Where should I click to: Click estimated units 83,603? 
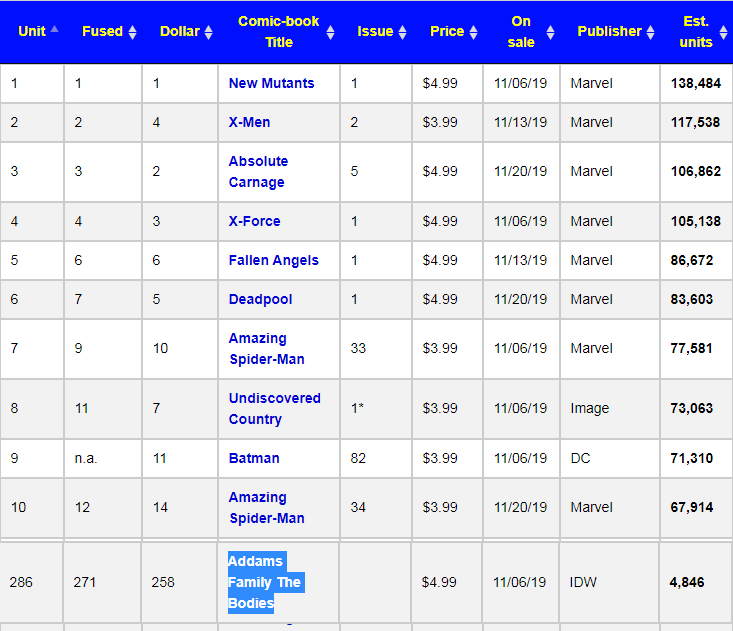coord(692,299)
